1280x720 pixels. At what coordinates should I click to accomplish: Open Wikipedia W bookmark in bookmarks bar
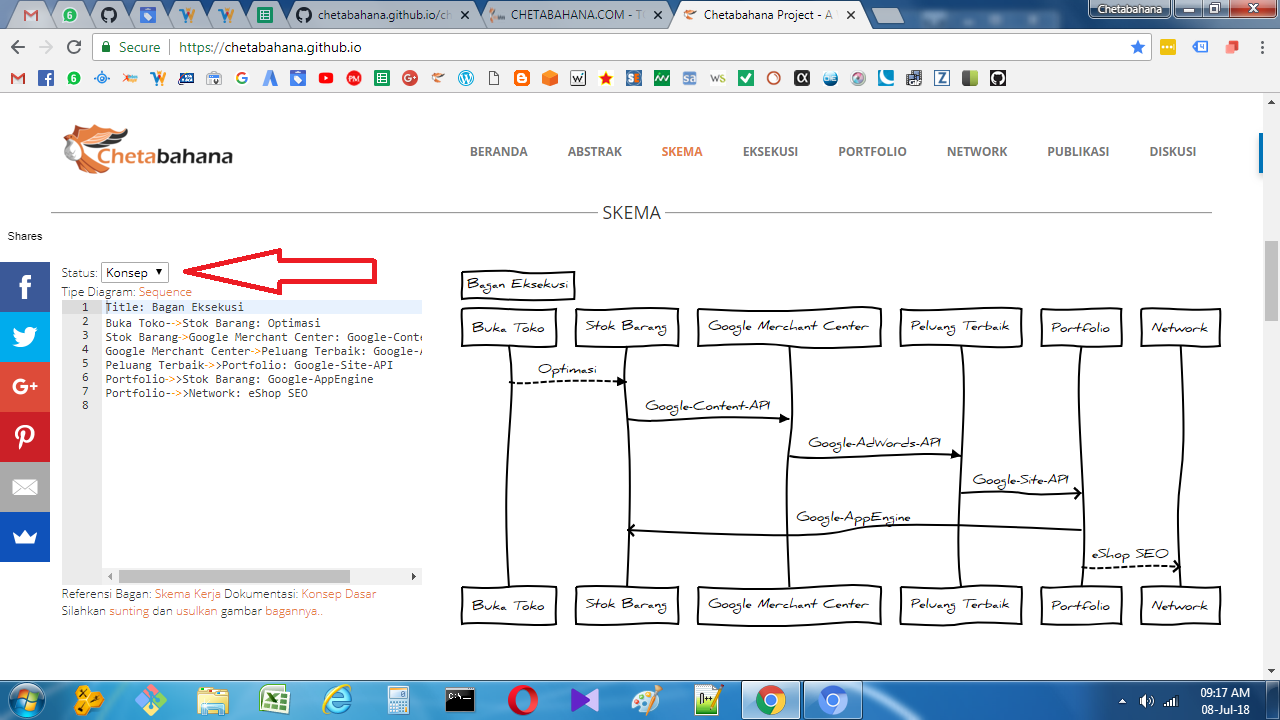578,78
